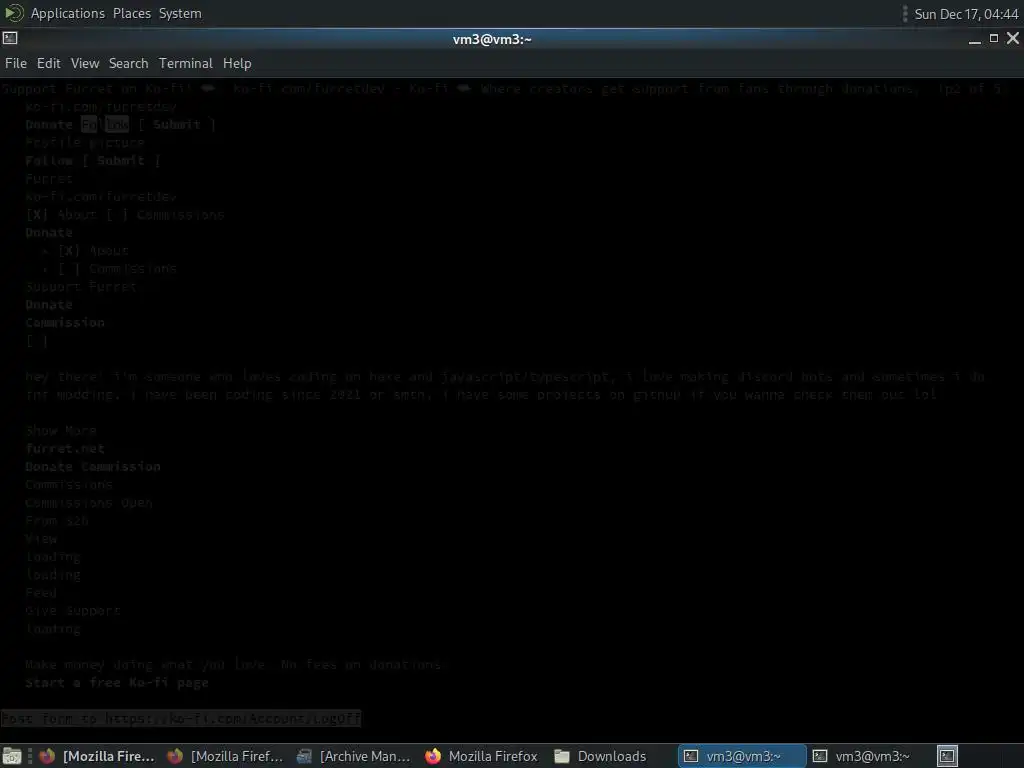Click the Feed text
The width and height of the screenshot is (1024, 768).
(x=41, y=592)
